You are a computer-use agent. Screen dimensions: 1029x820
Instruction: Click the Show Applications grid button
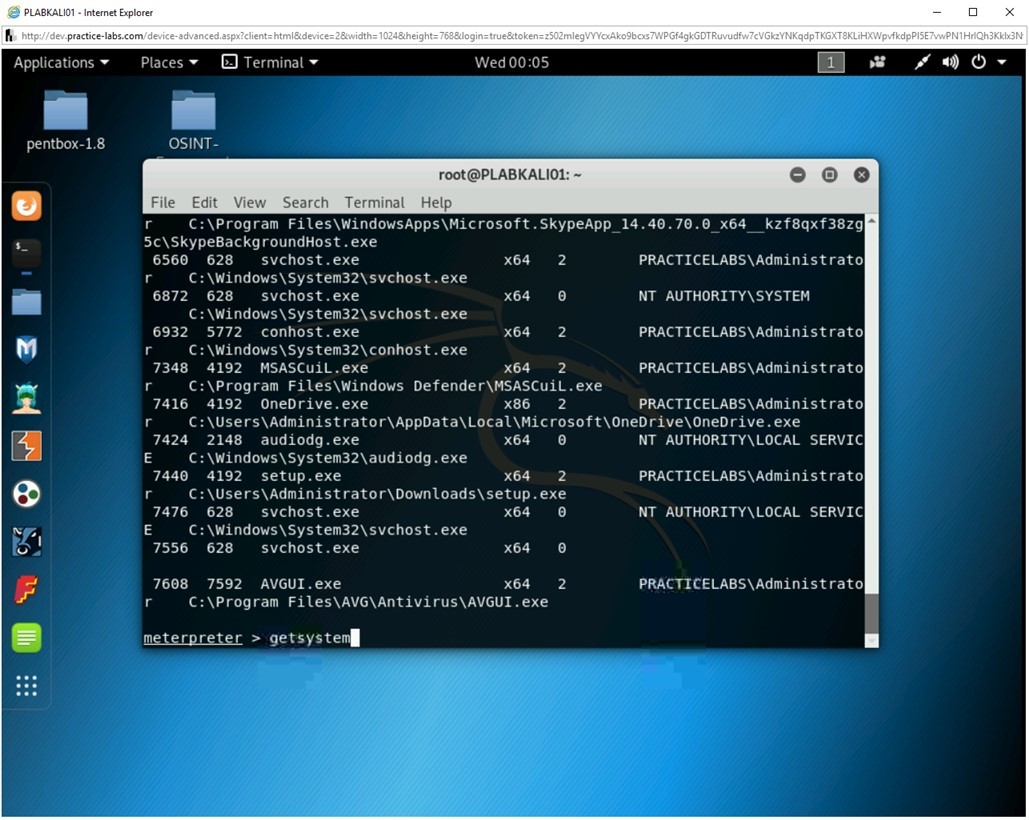[25, 685]
